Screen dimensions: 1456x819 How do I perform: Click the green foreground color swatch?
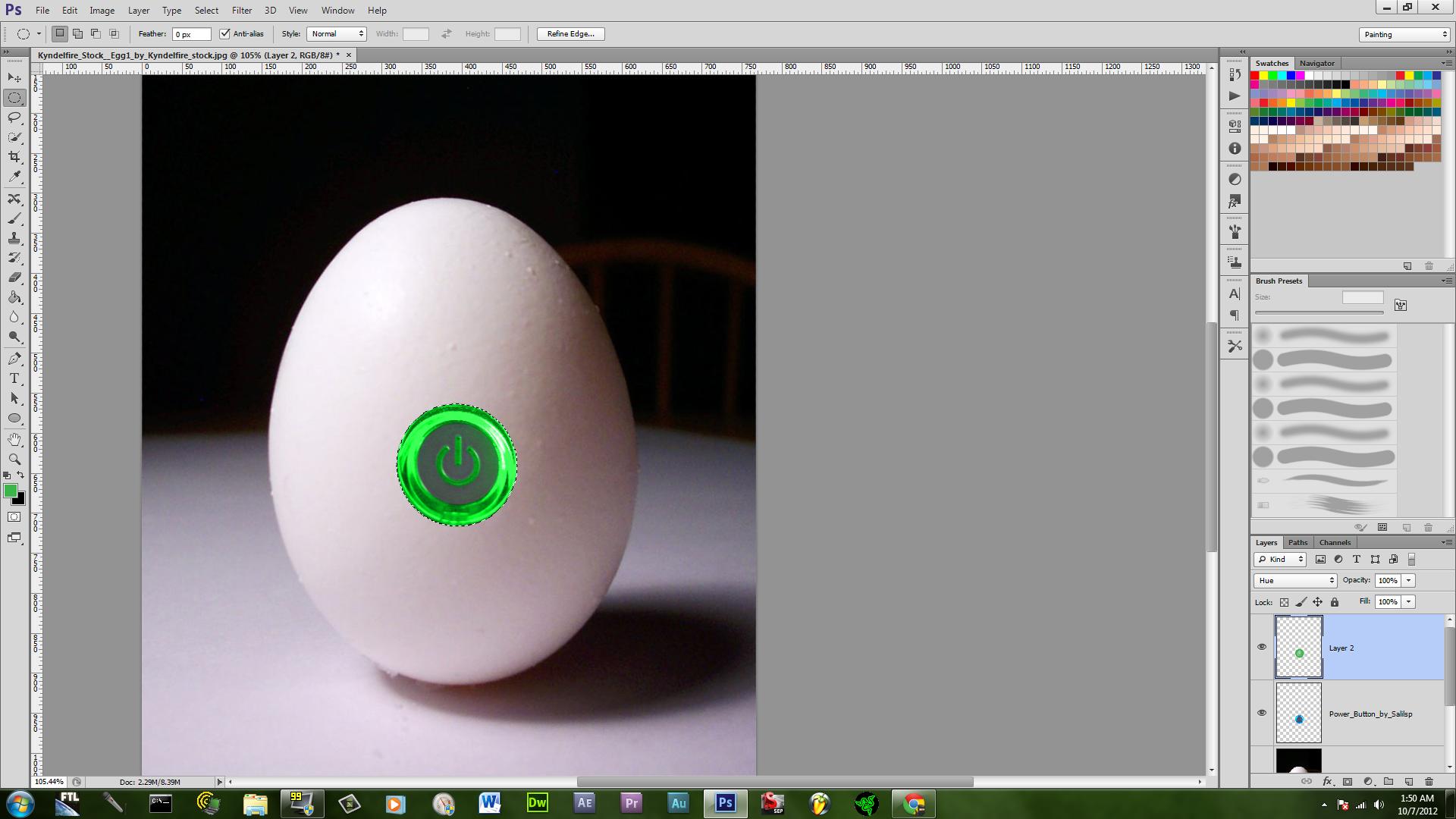10,491
